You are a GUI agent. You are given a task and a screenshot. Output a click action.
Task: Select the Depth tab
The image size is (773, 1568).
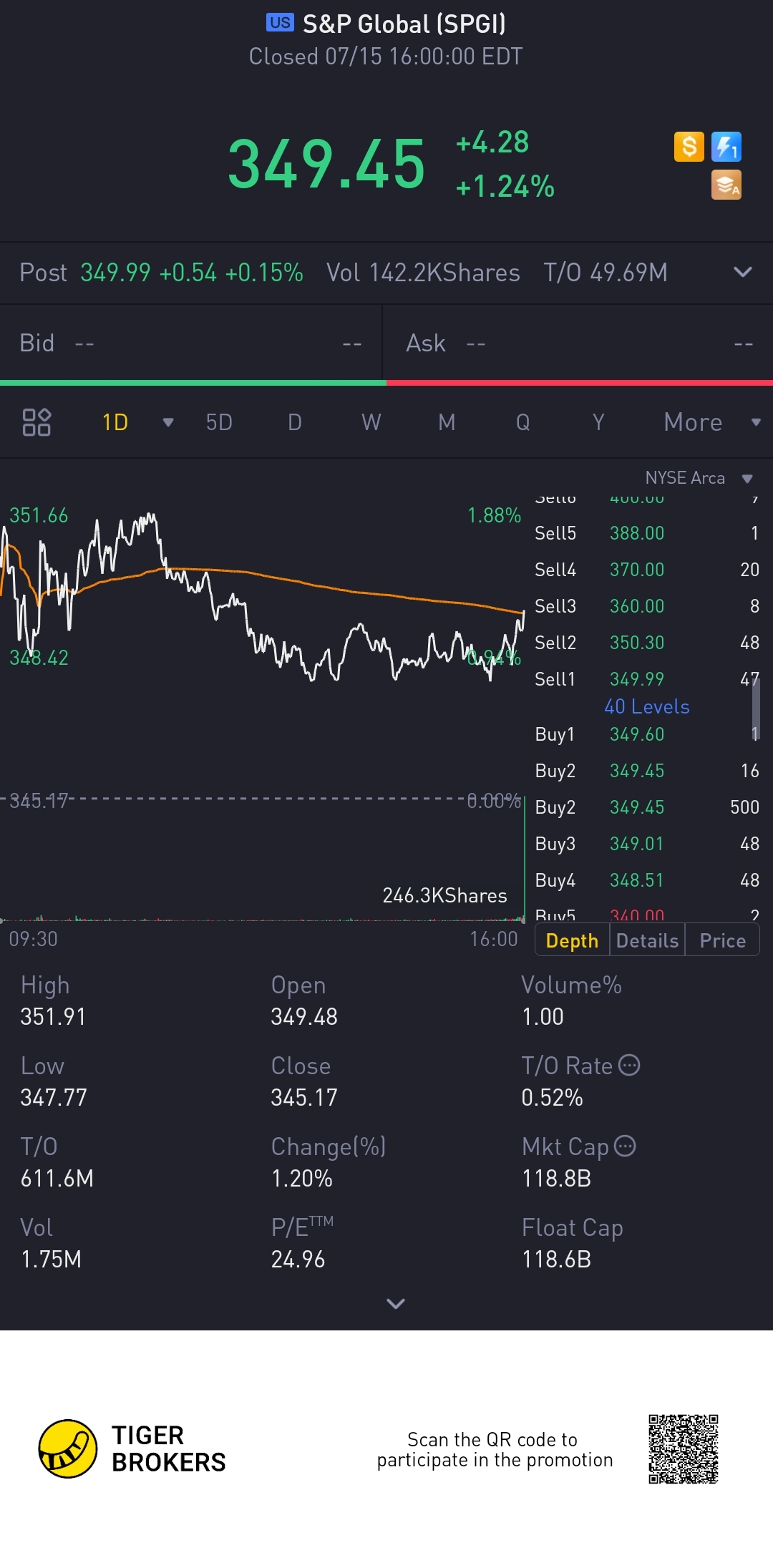pyautogui.click(x=572, y=940)
